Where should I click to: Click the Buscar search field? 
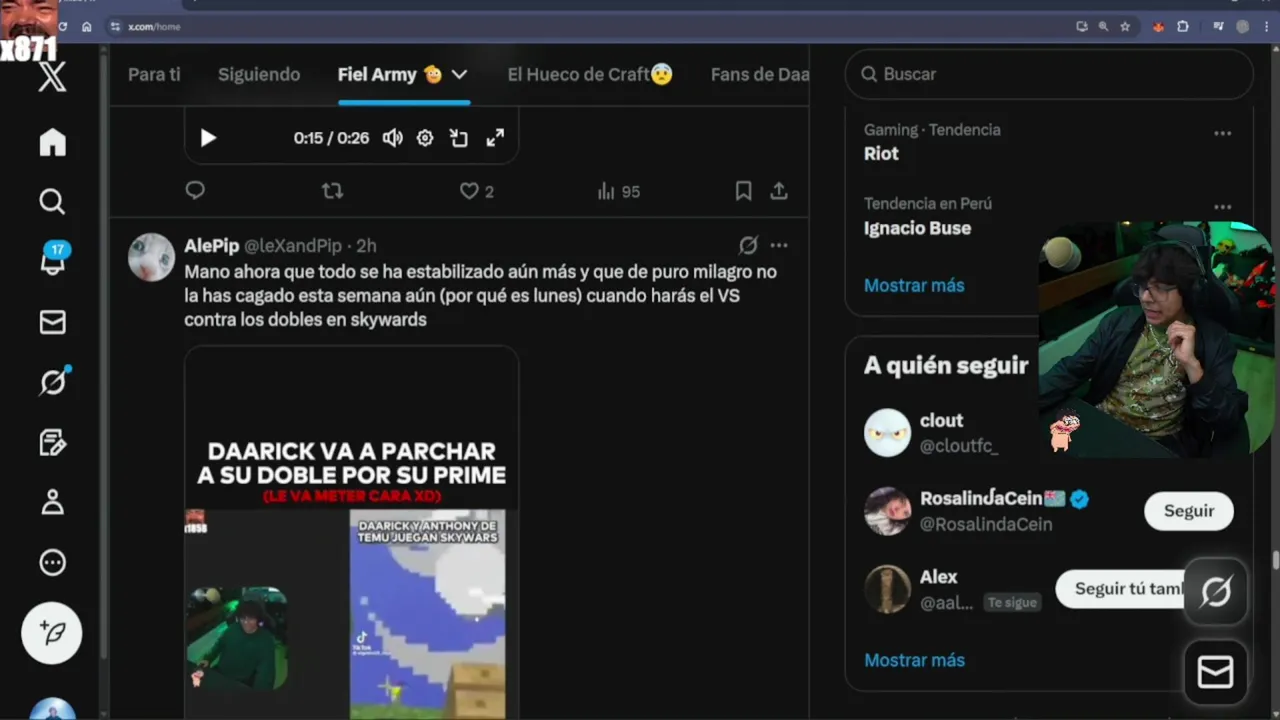(1049, 74)
